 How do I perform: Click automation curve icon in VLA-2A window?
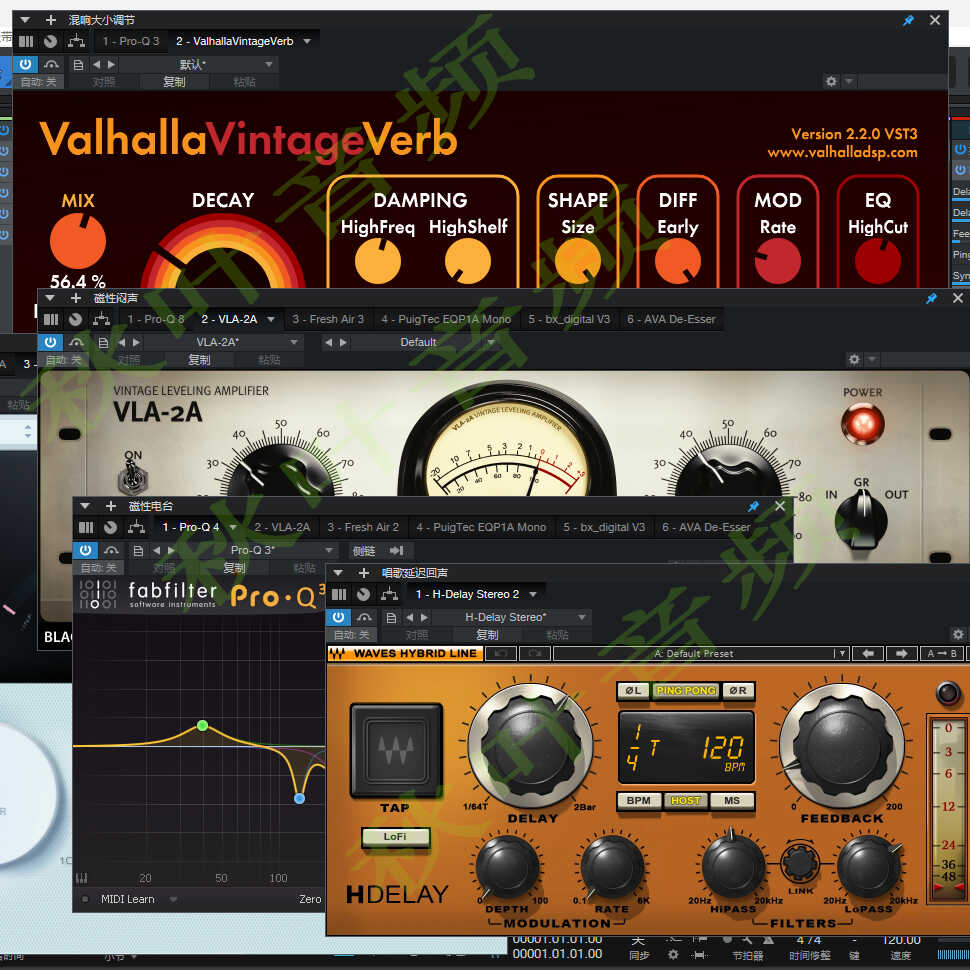tap(76, 342)
